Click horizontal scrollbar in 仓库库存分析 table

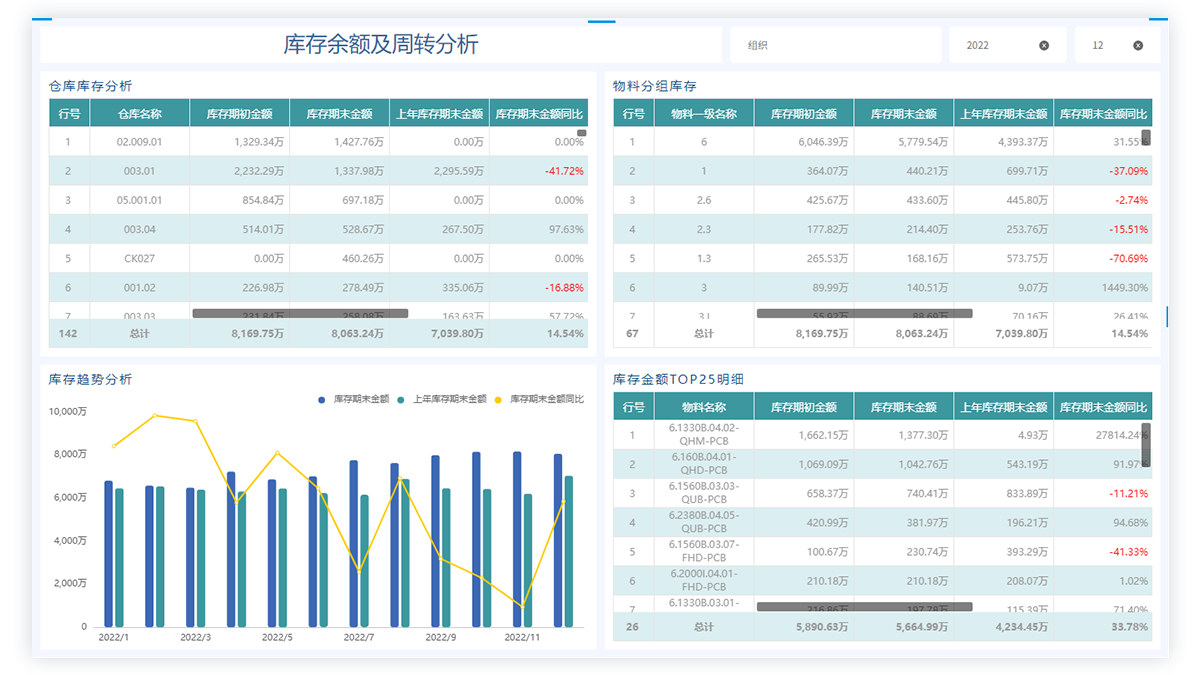click(300, 314)
